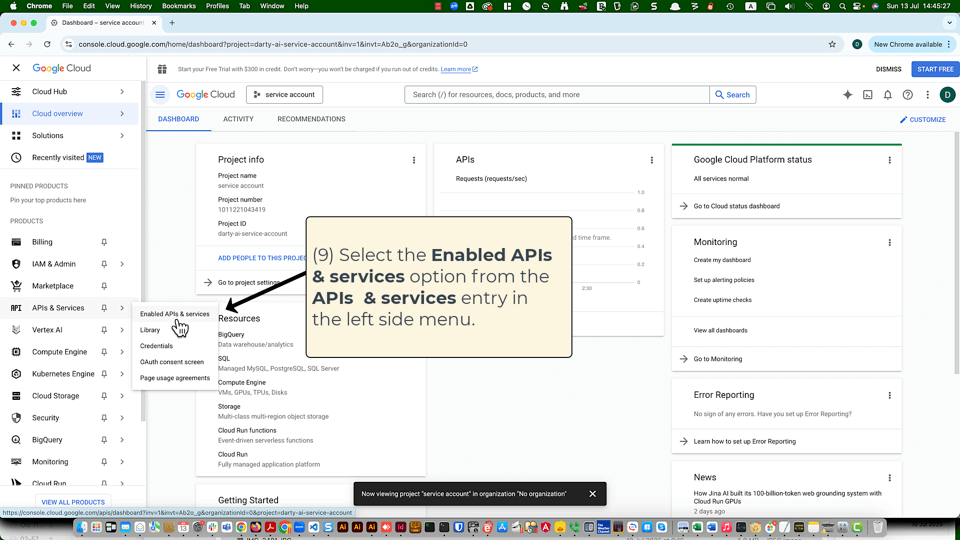The image size is (960, 540).
Task: Click the Security shield icon
Action: click(17, 418)
